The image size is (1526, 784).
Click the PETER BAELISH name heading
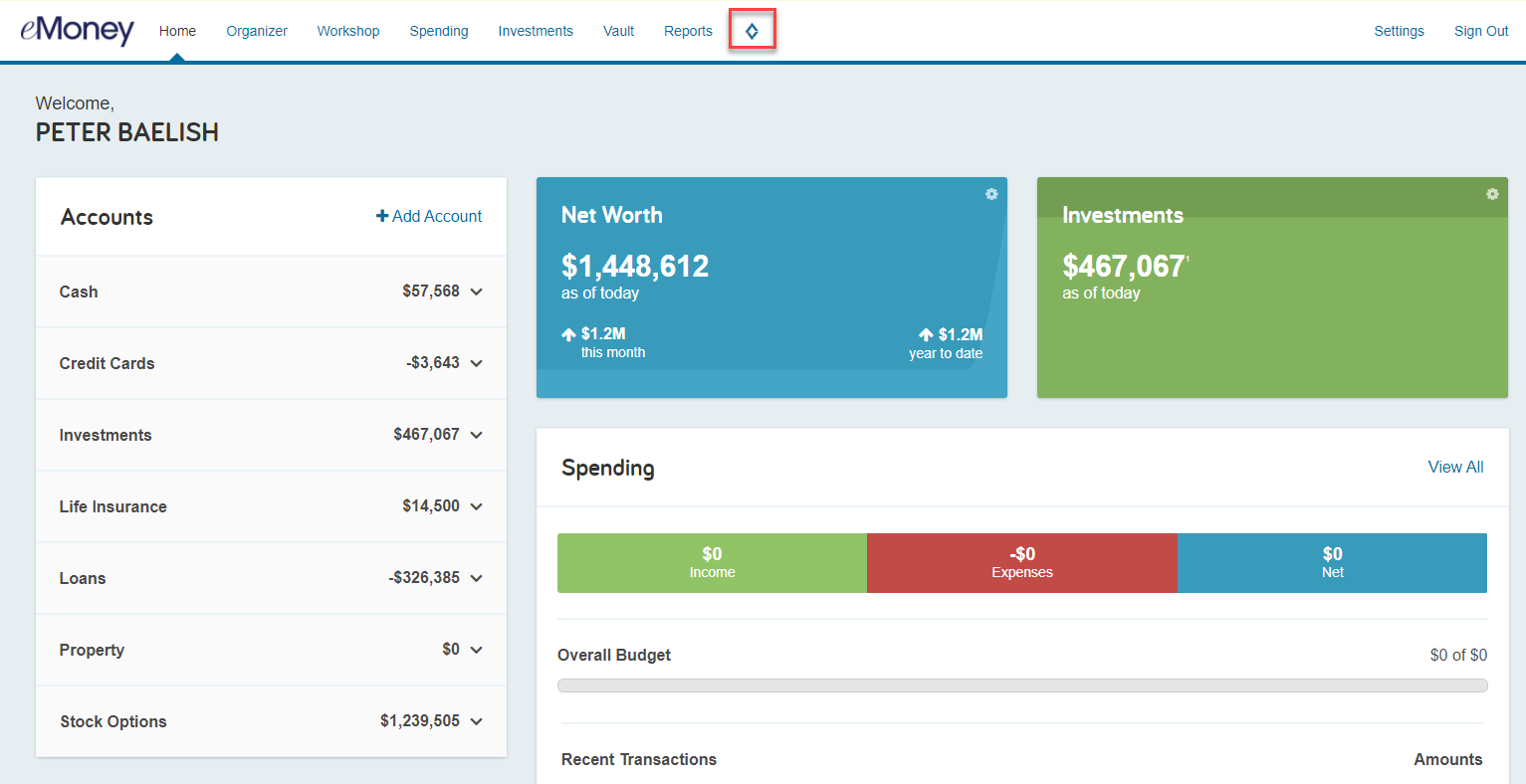point(127,132)
